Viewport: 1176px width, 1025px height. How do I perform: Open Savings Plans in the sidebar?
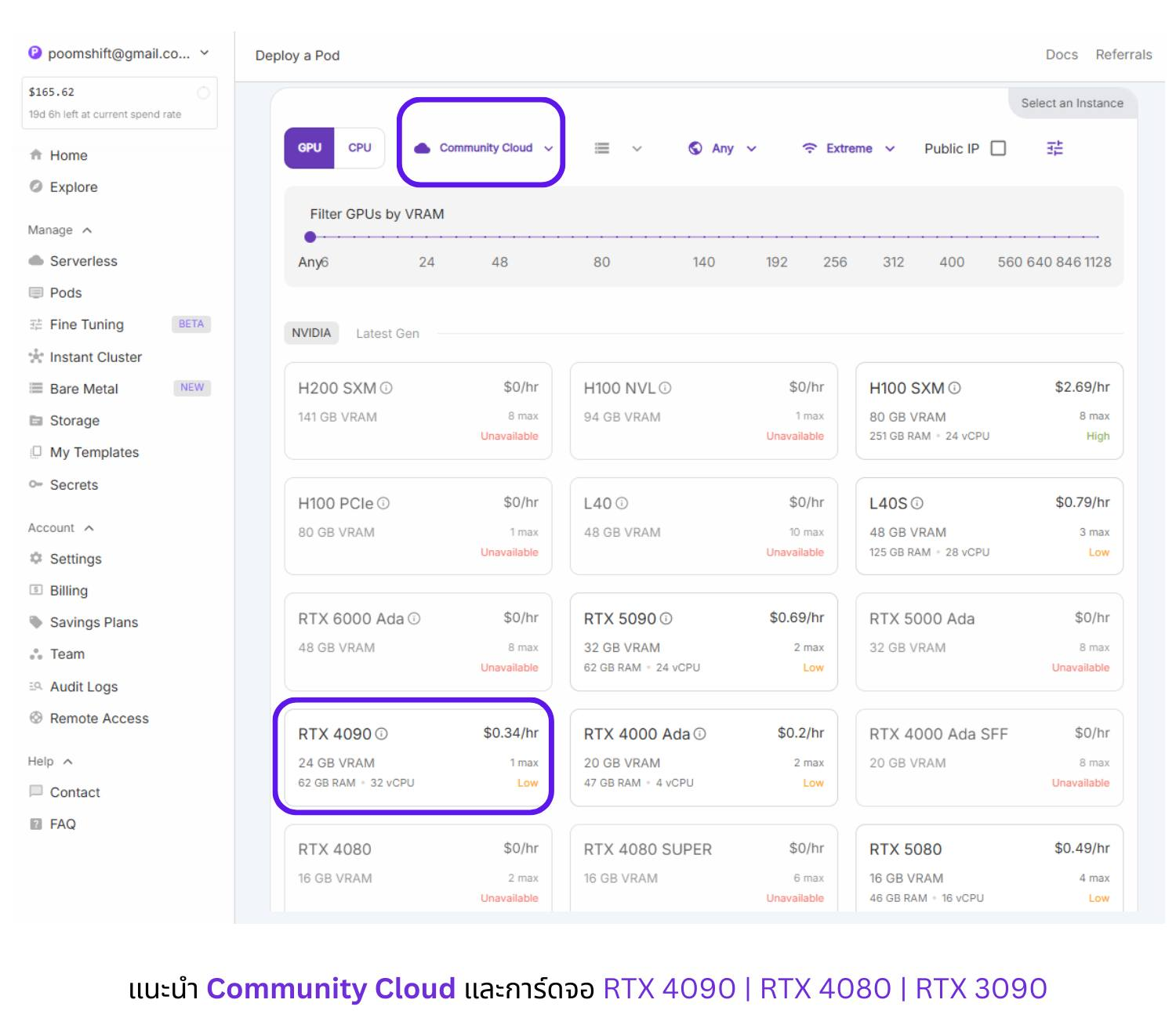pyautogui.click(x=93, y=622)
